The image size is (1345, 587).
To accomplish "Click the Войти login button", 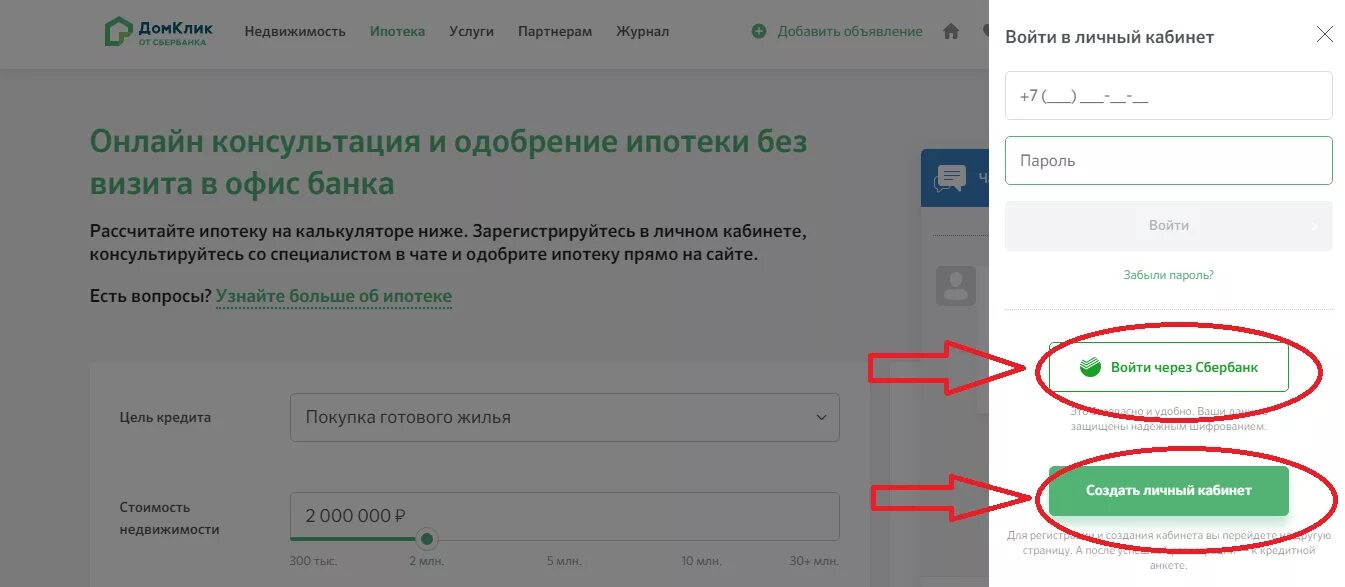I will tap(1168, 226).
